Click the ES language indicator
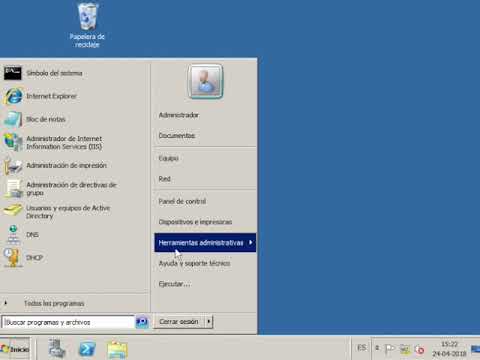The width and height of the screenshot is (480, 360). point(362,348)
